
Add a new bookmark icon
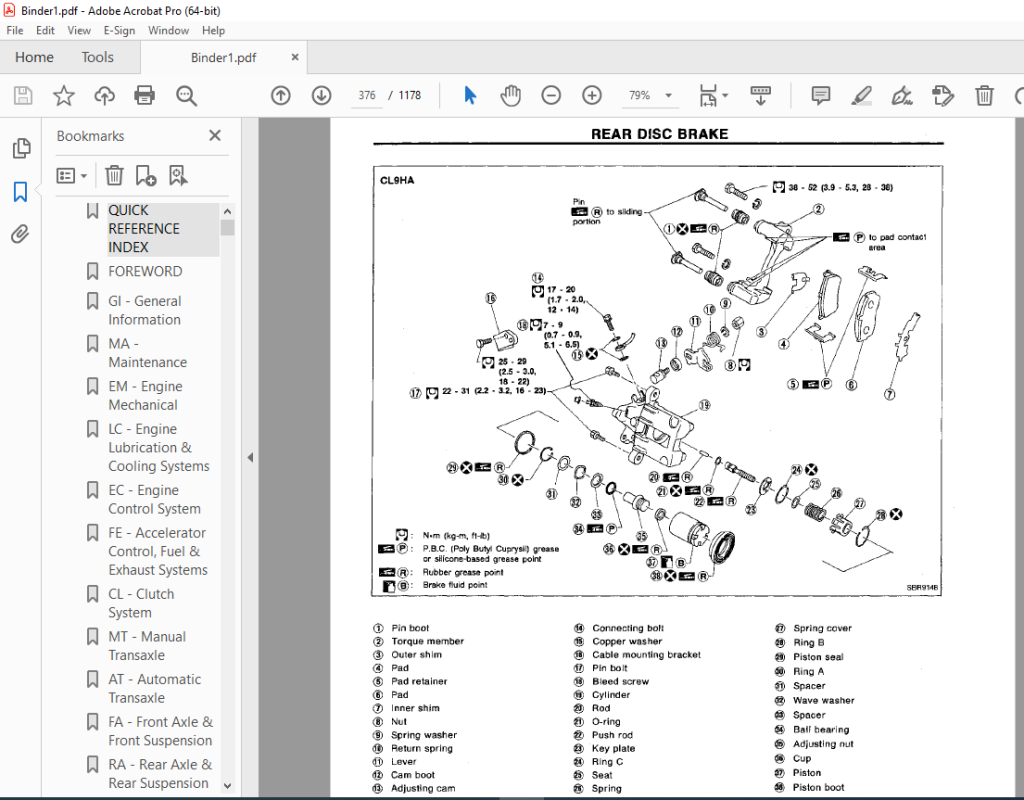coord(146,176)
